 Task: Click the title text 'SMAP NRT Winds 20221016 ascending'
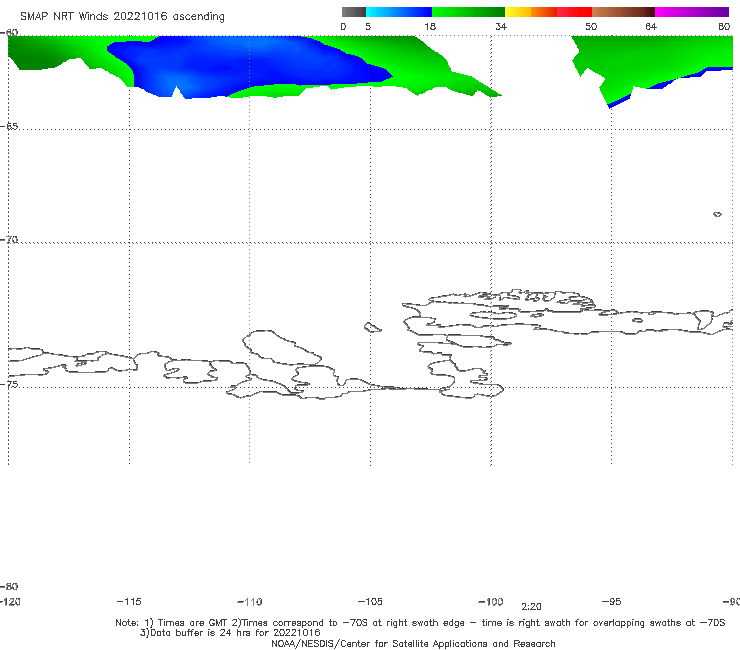122,16
